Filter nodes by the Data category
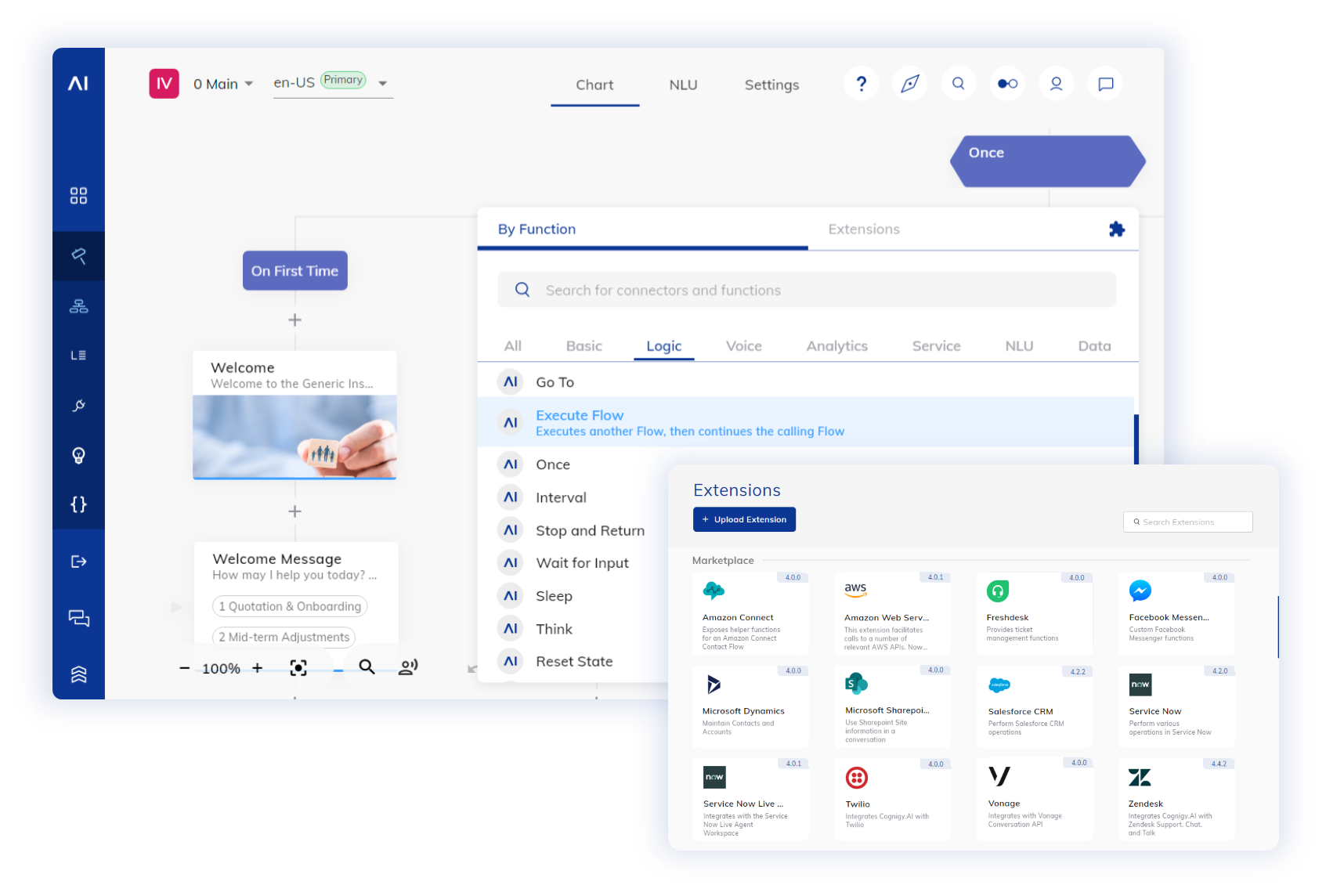This screenshot has width=1326, height=896. click(x=1094, y=345)
